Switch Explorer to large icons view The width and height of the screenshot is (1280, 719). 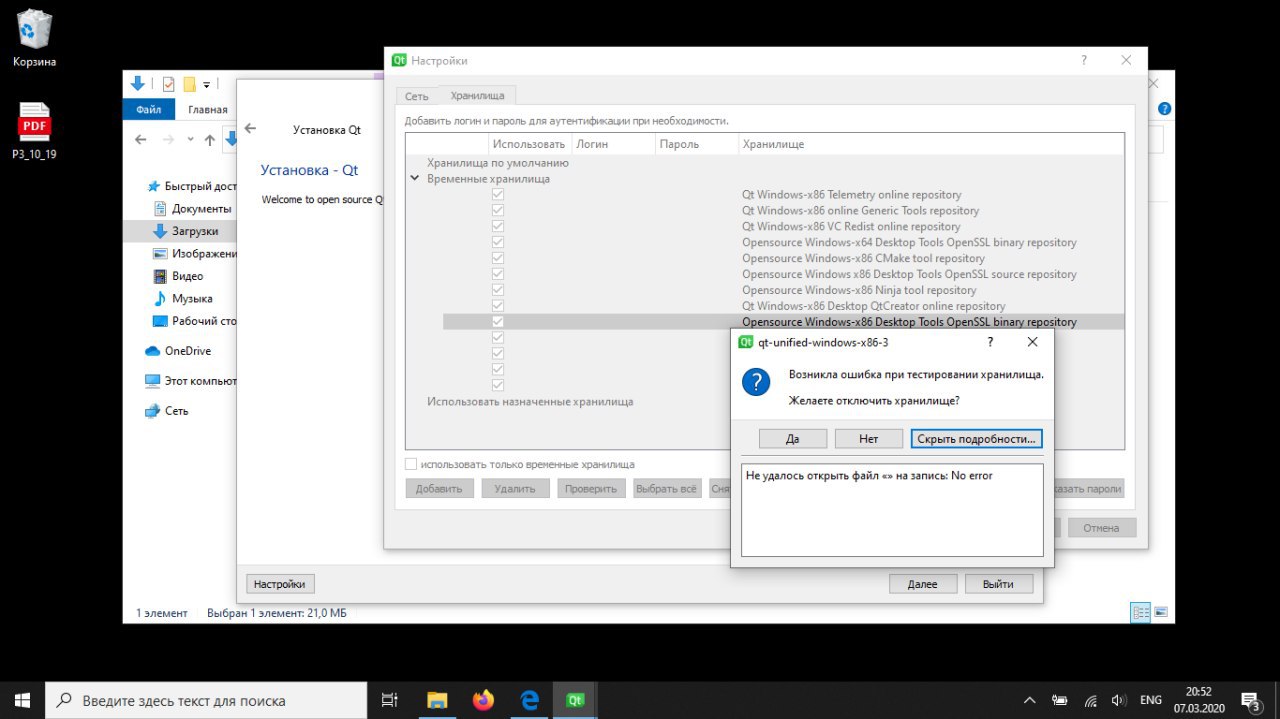1161,612
